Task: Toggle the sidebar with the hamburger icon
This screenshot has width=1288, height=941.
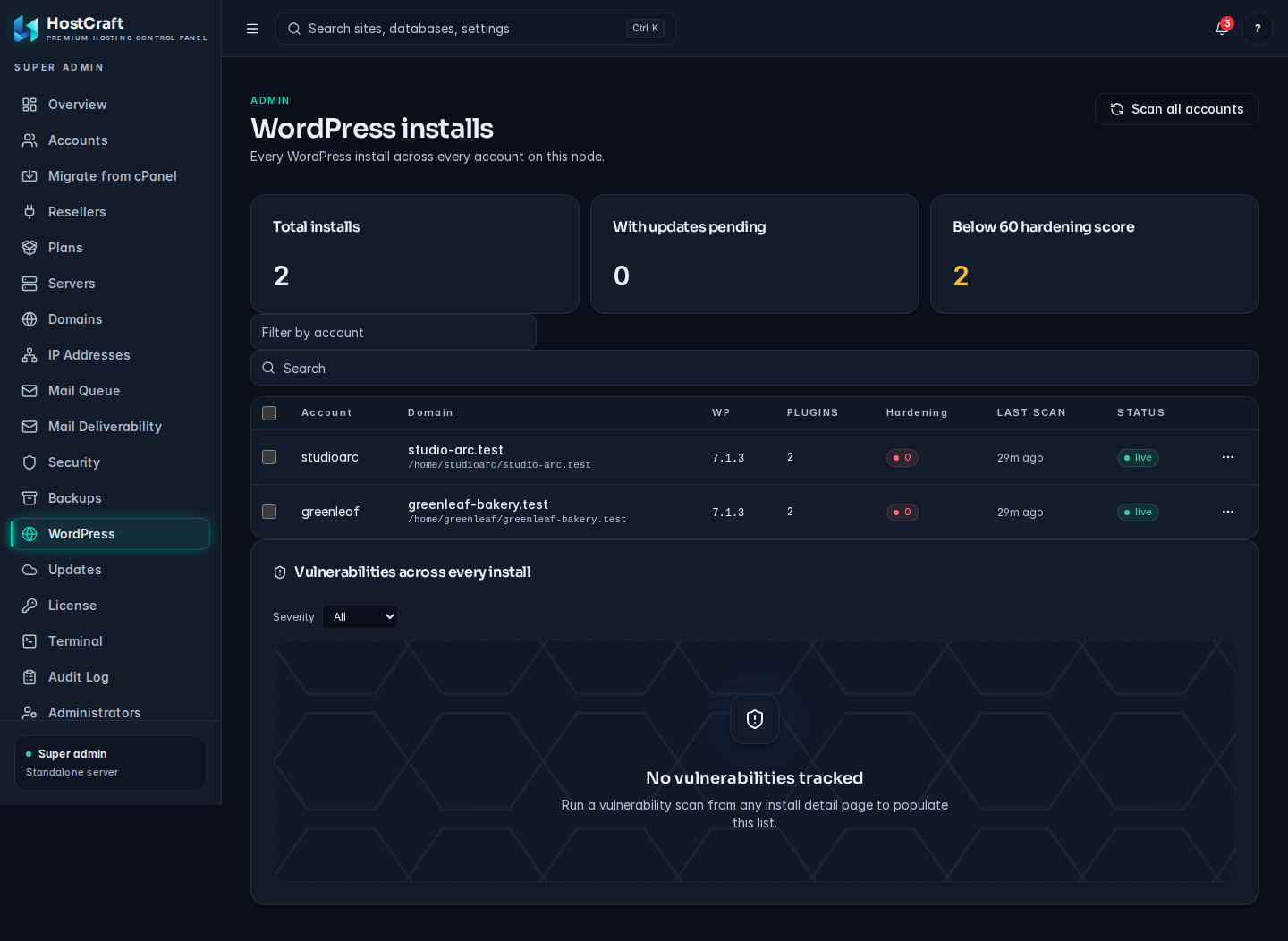Action: click(252, 29)
